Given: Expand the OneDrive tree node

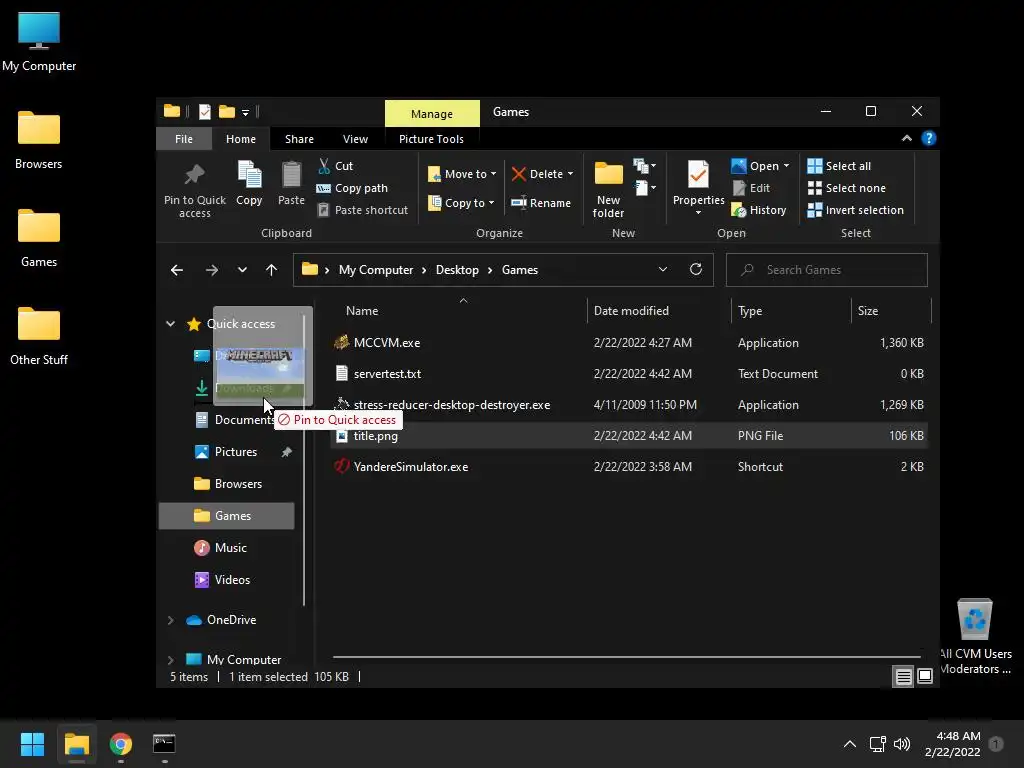Looking at the screenshot, I should pos(170,620).
